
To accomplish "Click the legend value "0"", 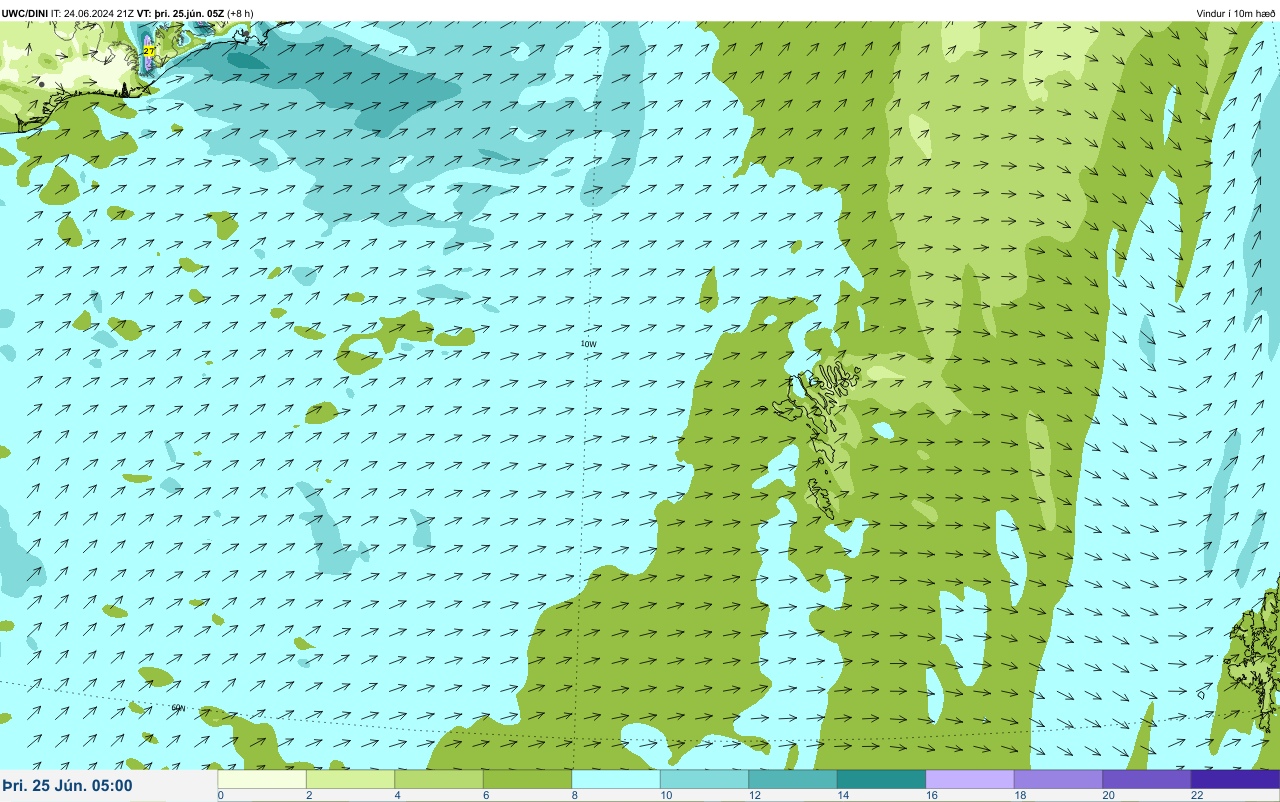I will (x=220, y=795).
